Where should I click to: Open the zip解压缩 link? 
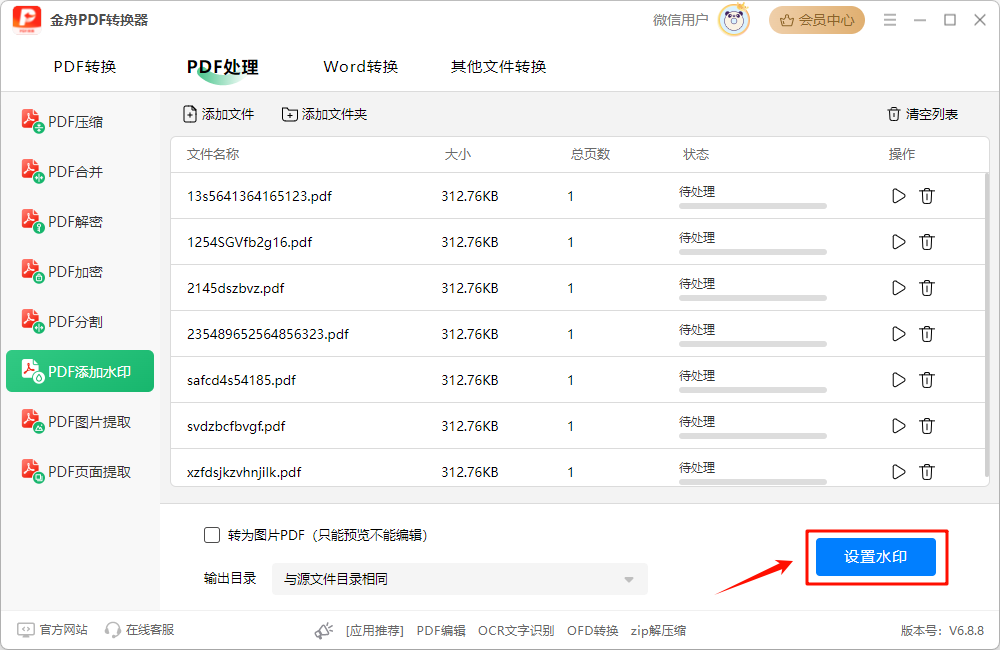point(658,630)
